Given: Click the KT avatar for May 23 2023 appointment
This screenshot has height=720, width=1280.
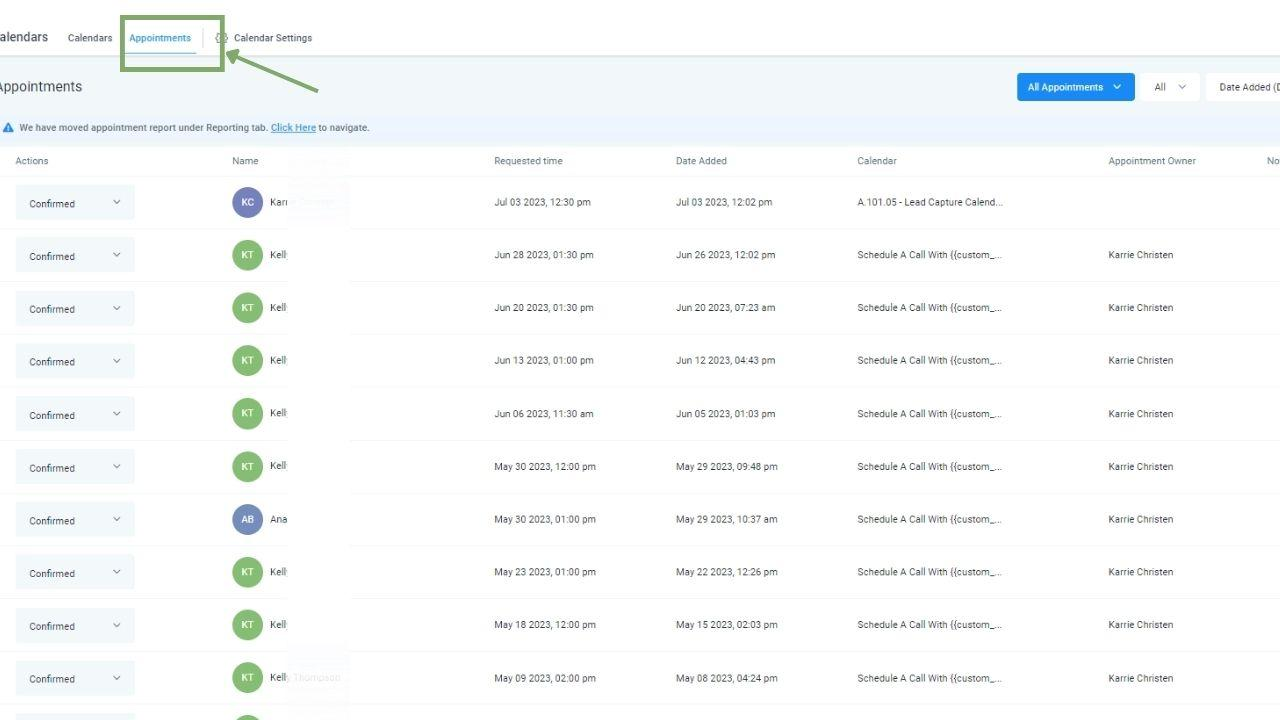Looking at the screenshot, I should (248, 572).
